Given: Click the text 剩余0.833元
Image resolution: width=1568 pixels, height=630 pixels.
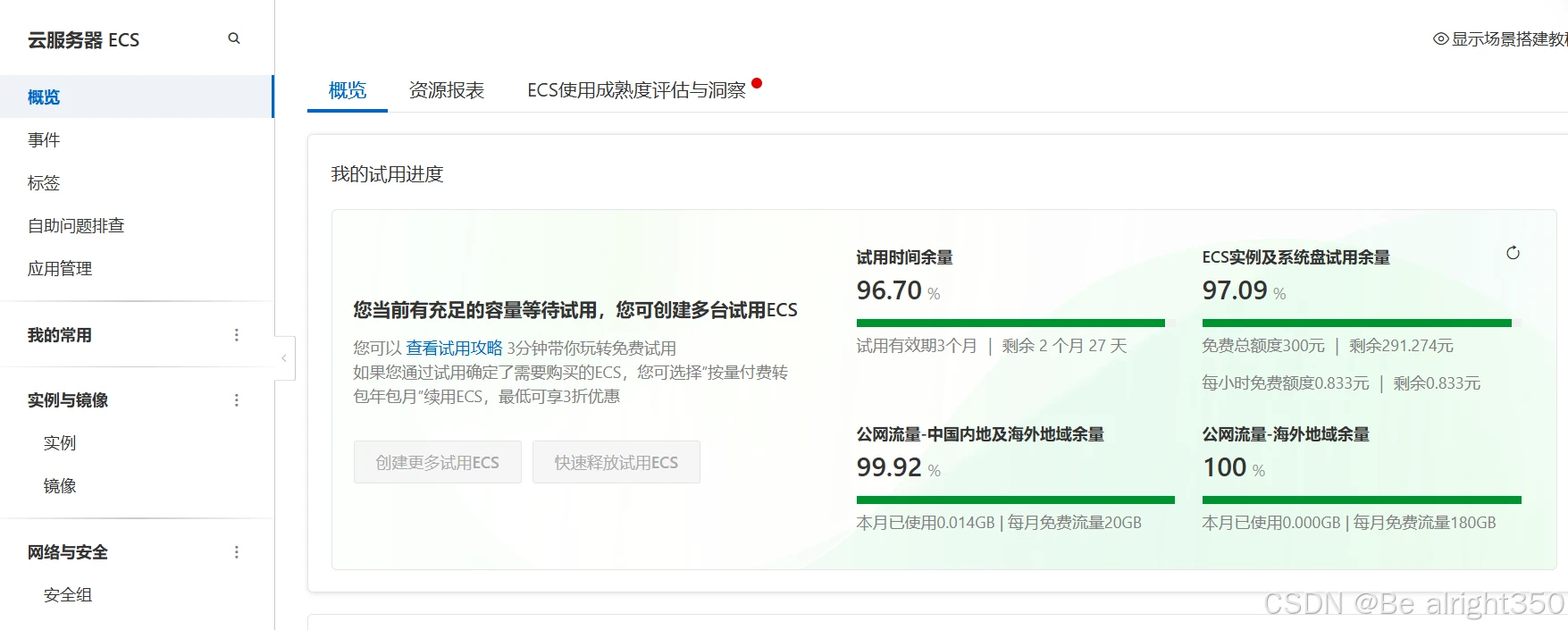Looking at the screenshot, I should click(1437, 383).
